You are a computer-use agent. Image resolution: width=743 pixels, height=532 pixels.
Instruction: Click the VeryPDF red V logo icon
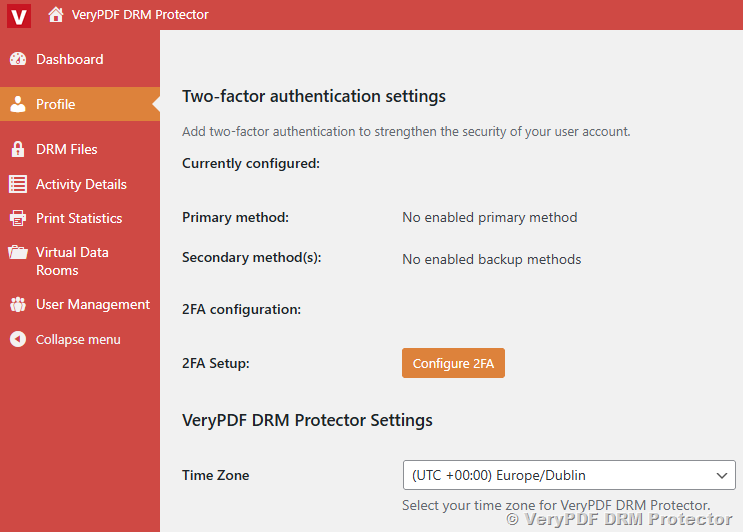(18, 15)
